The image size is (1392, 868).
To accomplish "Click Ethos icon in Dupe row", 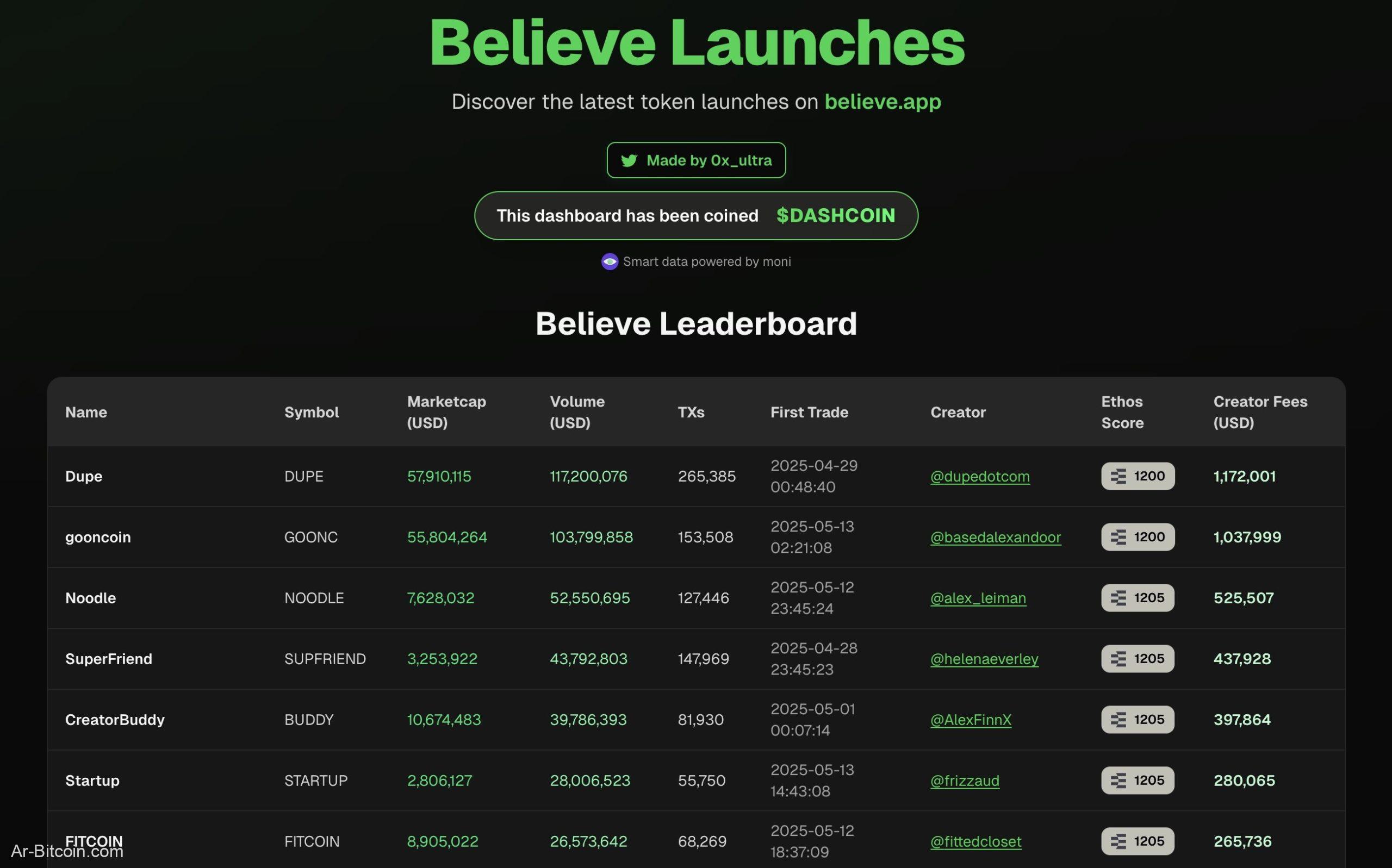I will point(1118,477).
